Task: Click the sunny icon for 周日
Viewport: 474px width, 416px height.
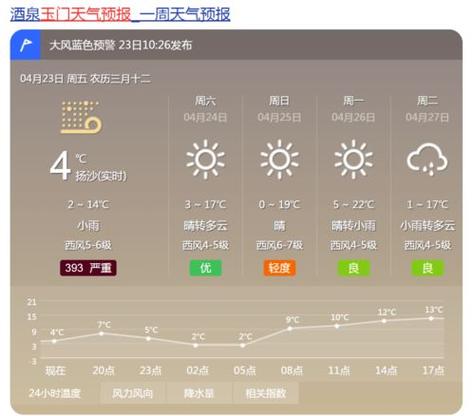Action: tap(279, 159)
